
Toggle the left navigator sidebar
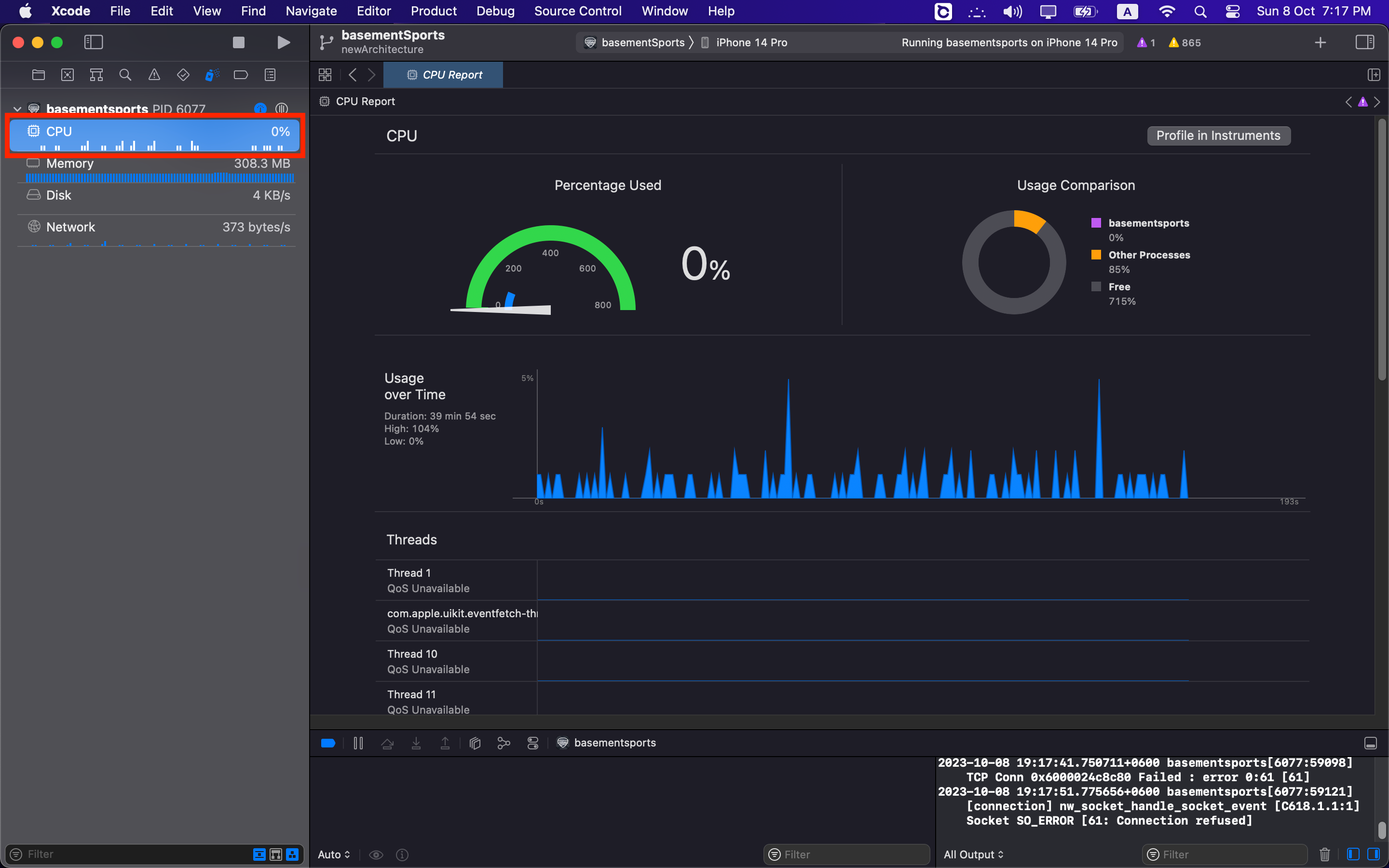coord(94,42)
